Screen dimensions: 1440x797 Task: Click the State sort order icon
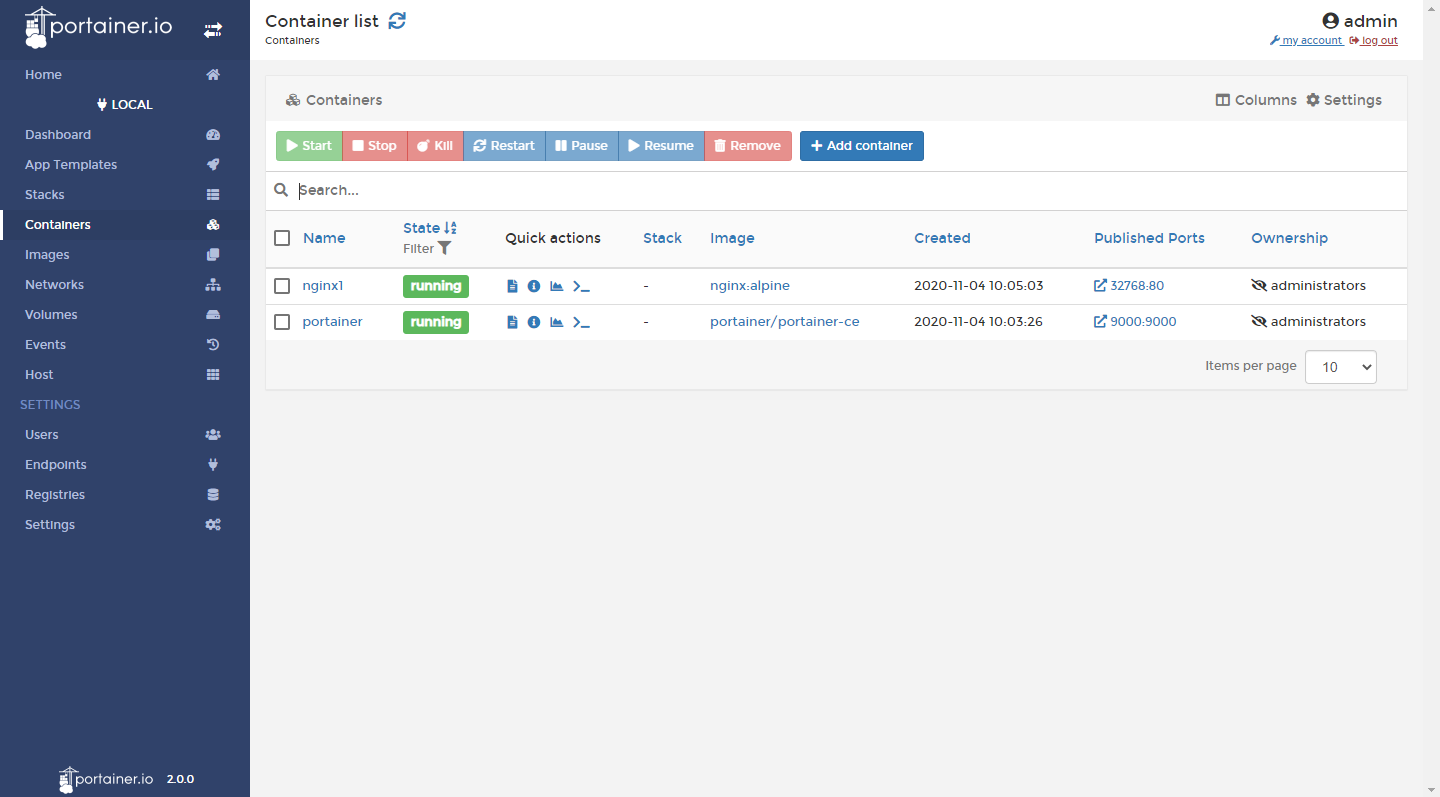(x=450, y=228)
